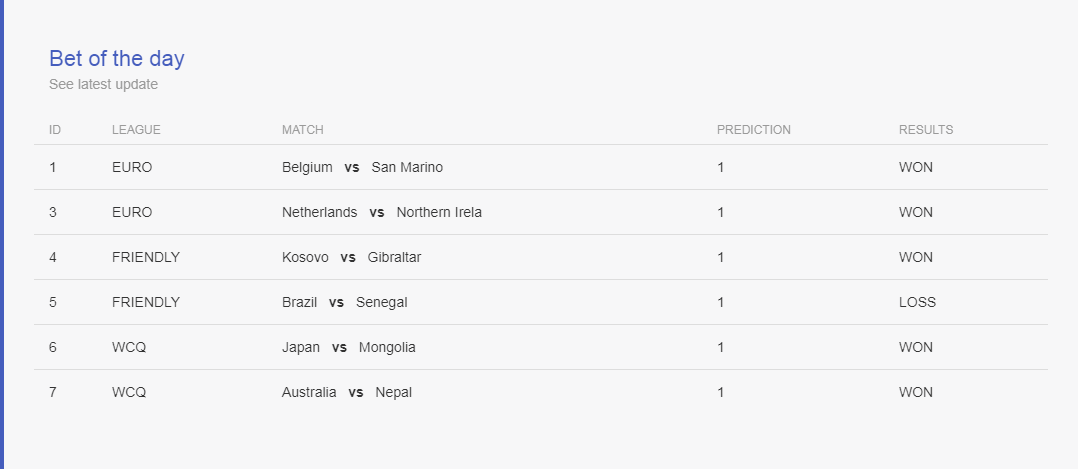Open the Japan vs Mongolia match
1078x469 pixels.
click(x=349, y=347)
